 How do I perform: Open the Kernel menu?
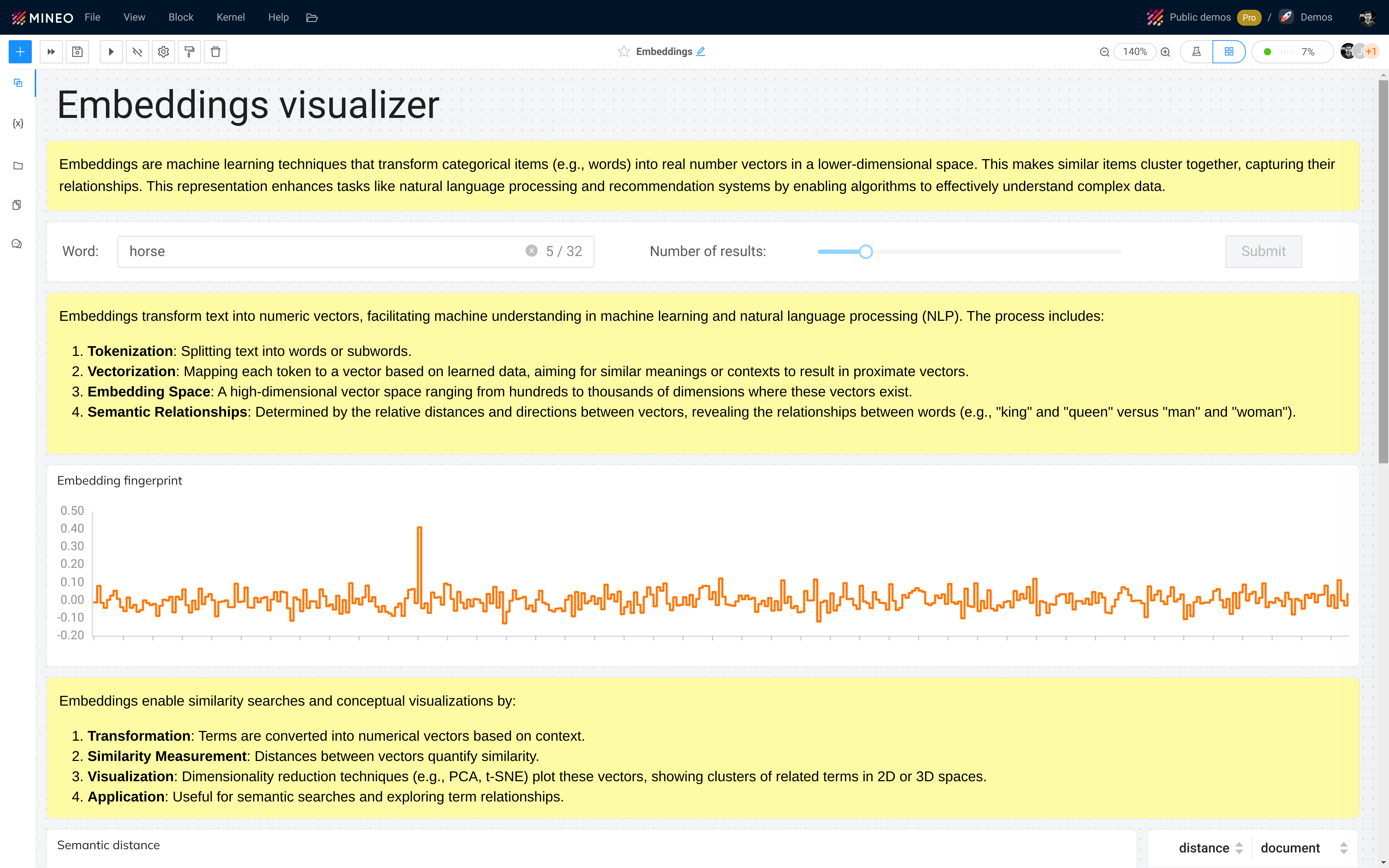[230, 17]
